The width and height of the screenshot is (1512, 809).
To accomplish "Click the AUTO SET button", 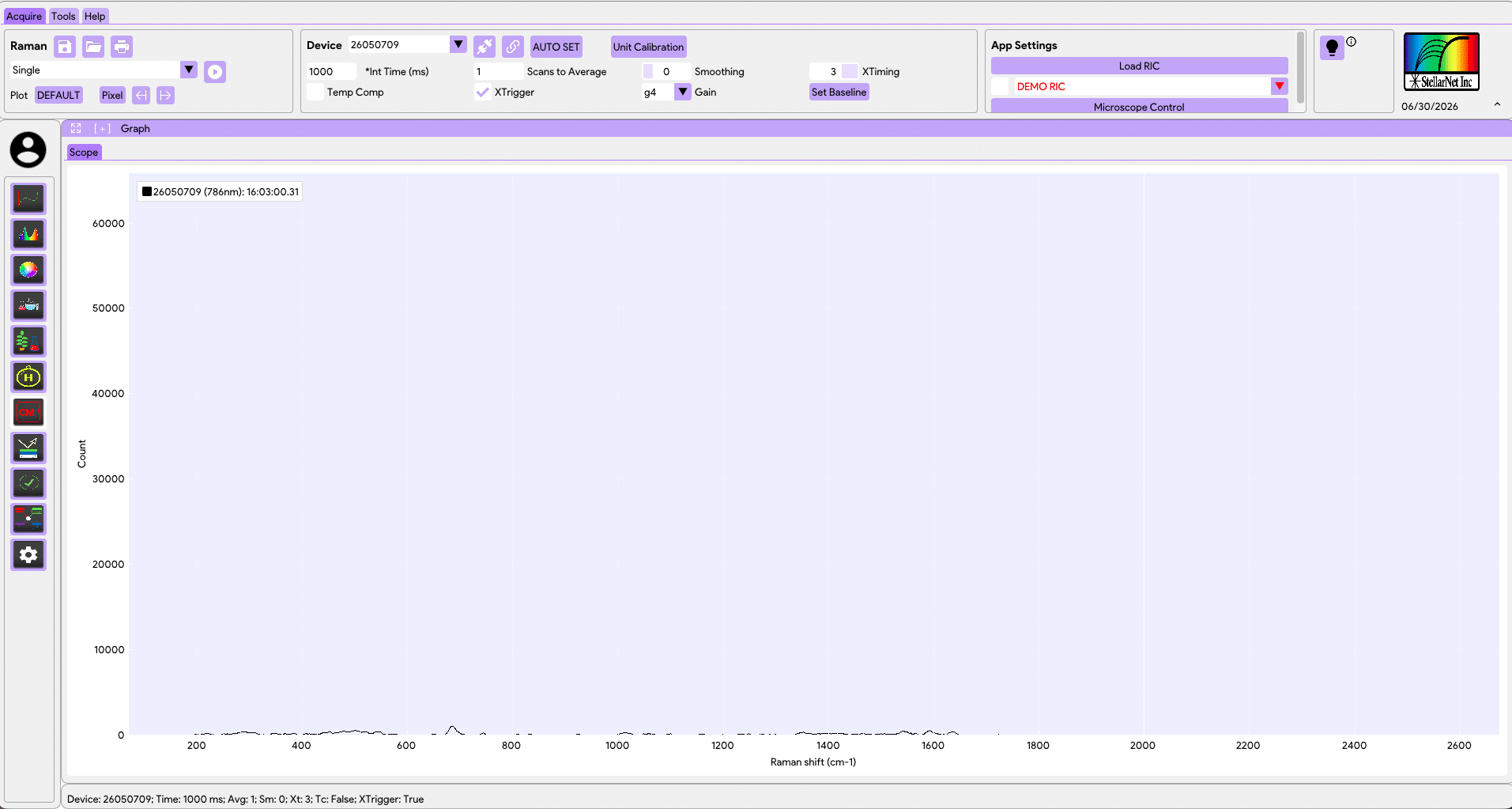I will pos(556,47).
